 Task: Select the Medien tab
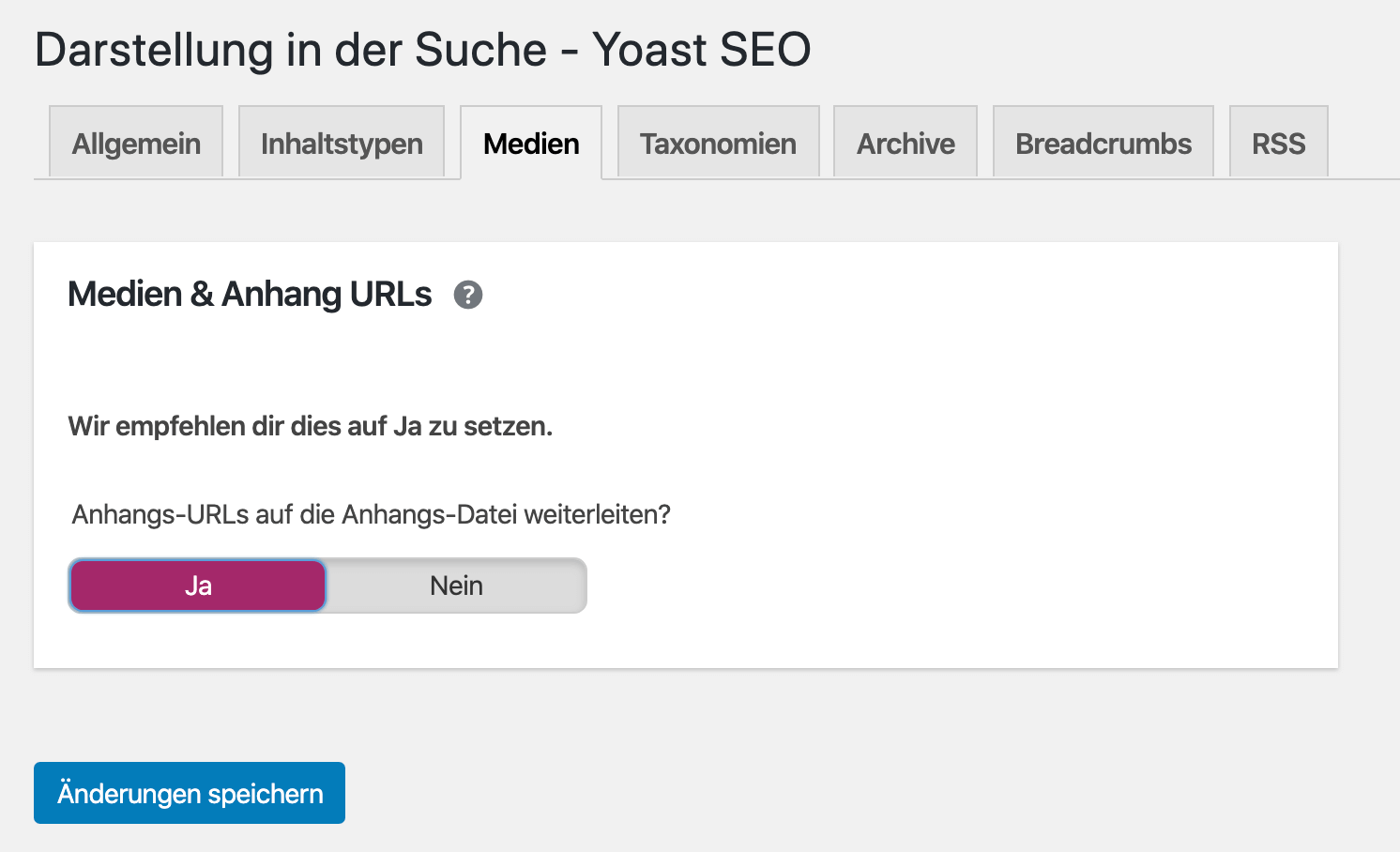pyautogui.click(x=531, y=143)
